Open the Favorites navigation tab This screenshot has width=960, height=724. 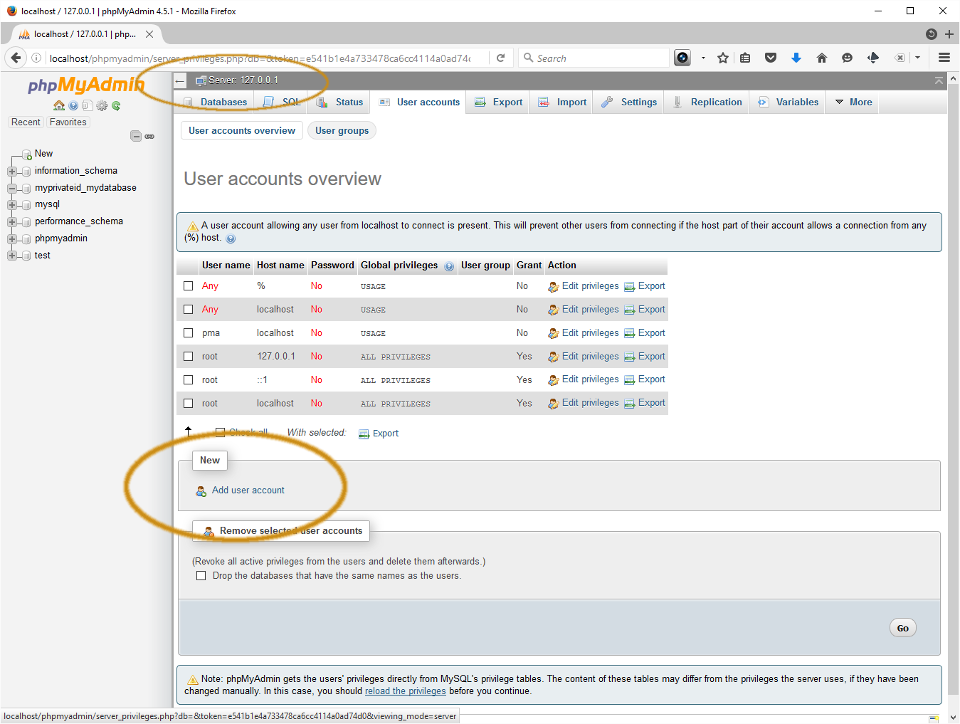pyautogui.click(x=68, y=122)
